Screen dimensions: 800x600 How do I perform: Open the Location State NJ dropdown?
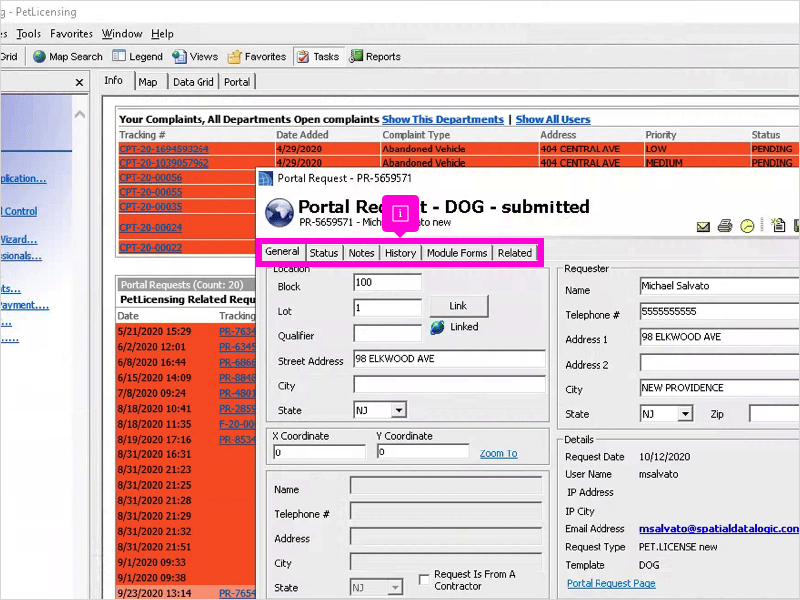click(x=399, y=410)
